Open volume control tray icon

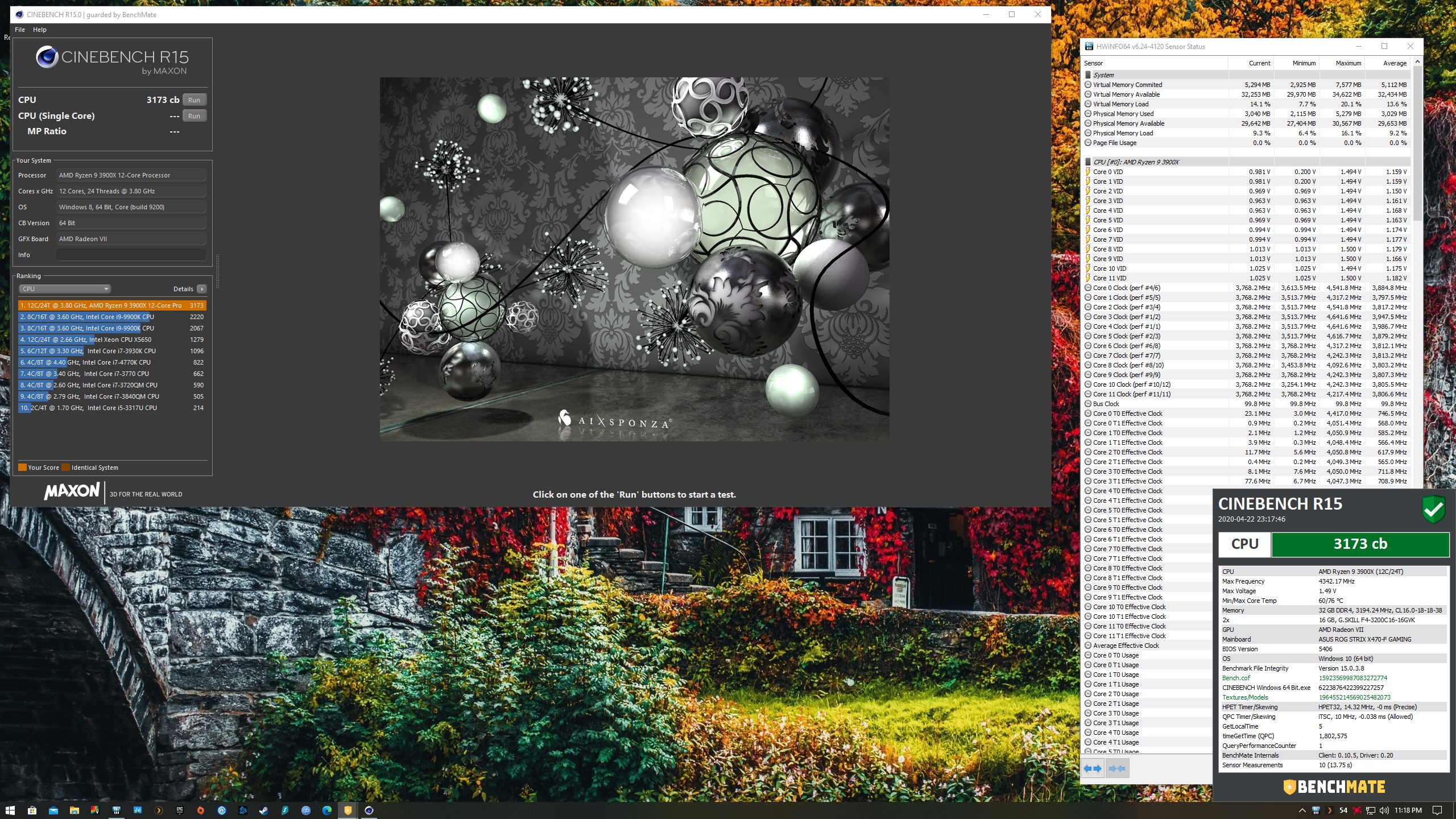click(x=1384, y=810)
